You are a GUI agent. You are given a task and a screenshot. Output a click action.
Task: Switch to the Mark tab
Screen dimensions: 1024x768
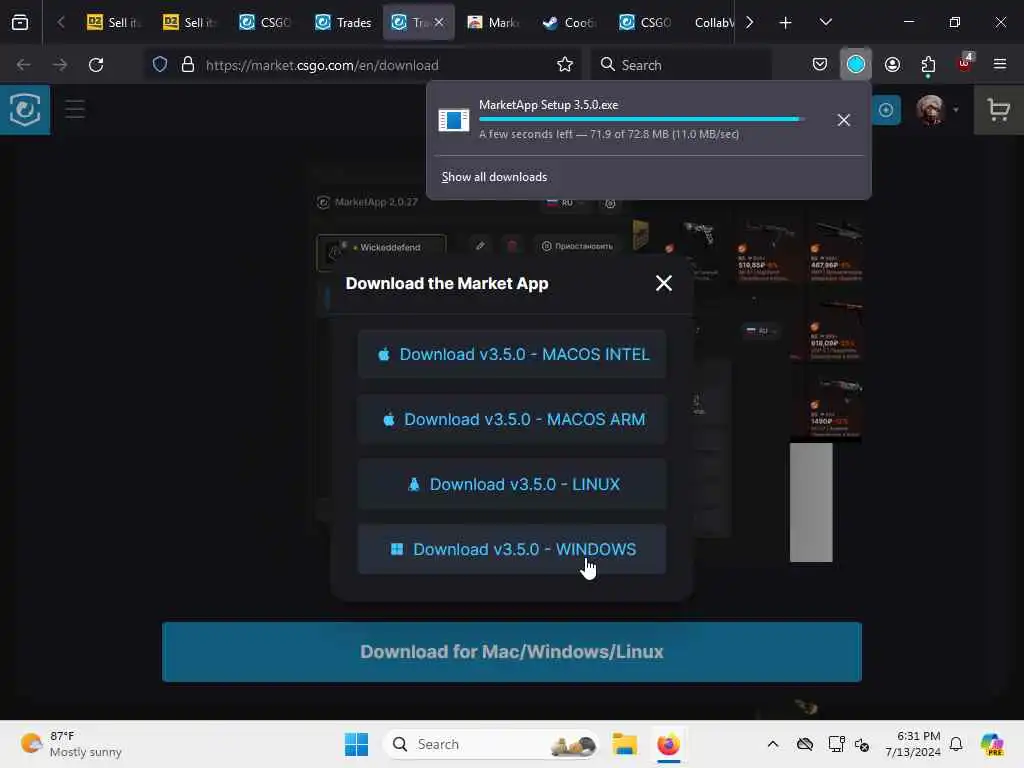(x=494, y=22)
